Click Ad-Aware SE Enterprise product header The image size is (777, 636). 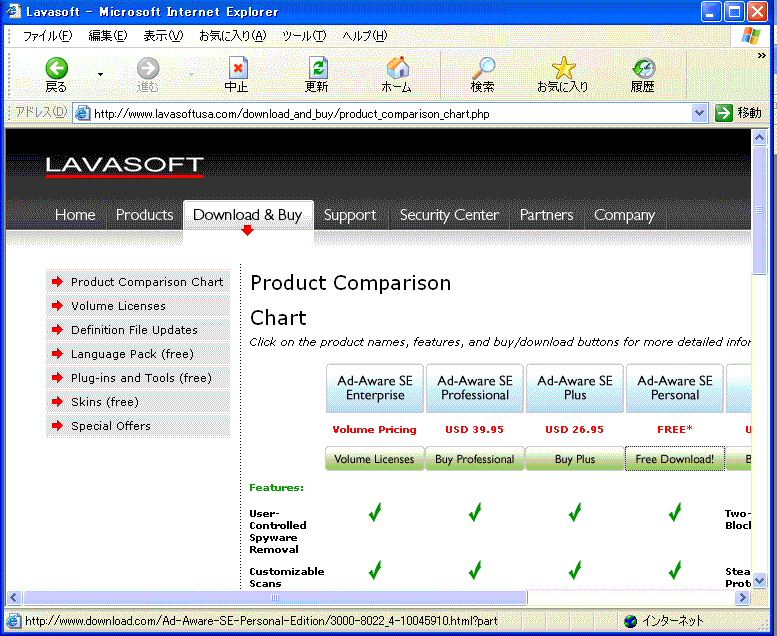pos(375,388)
